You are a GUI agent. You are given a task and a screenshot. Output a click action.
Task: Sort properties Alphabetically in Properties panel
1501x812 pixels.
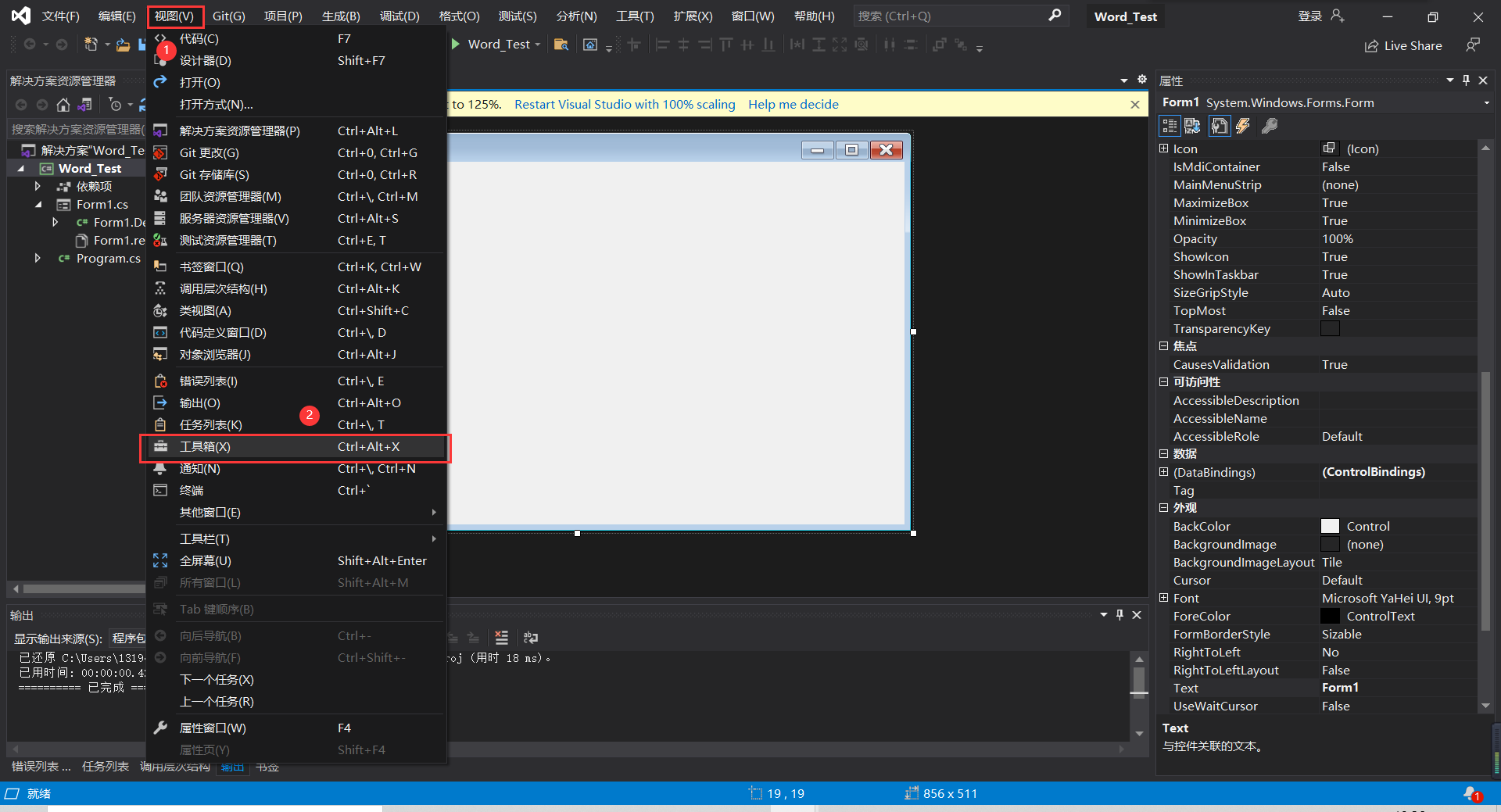click(x=1193, y=126)
